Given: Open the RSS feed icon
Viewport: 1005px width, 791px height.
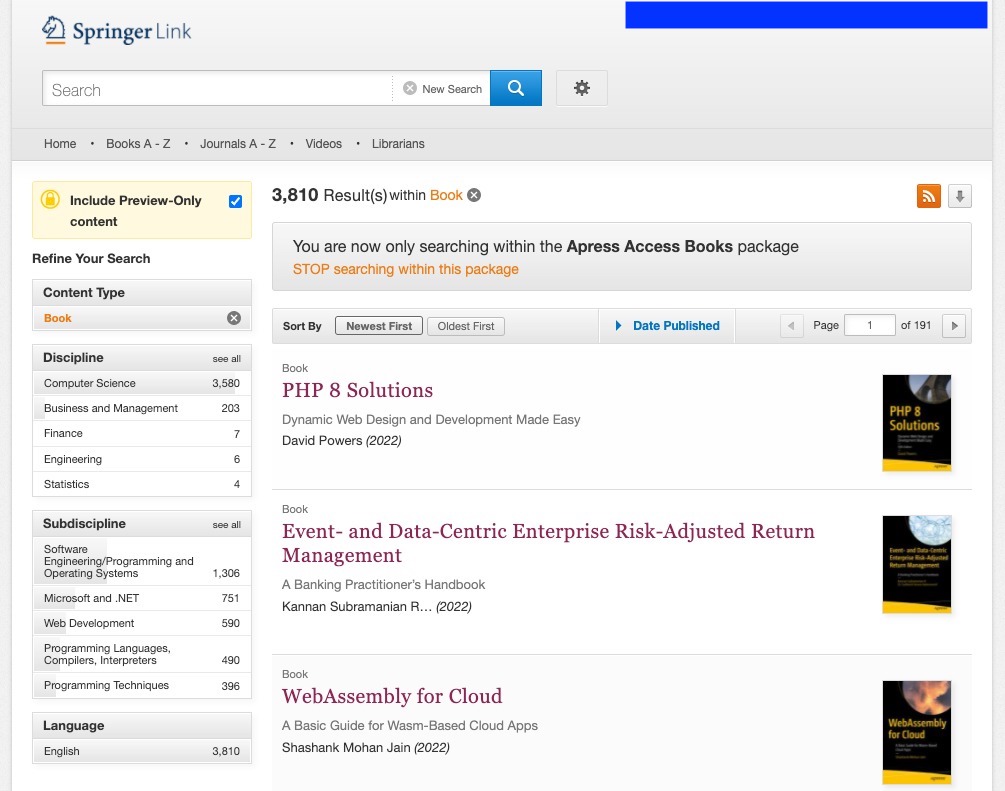Looking at the screenshot, I should pos(929,196).
